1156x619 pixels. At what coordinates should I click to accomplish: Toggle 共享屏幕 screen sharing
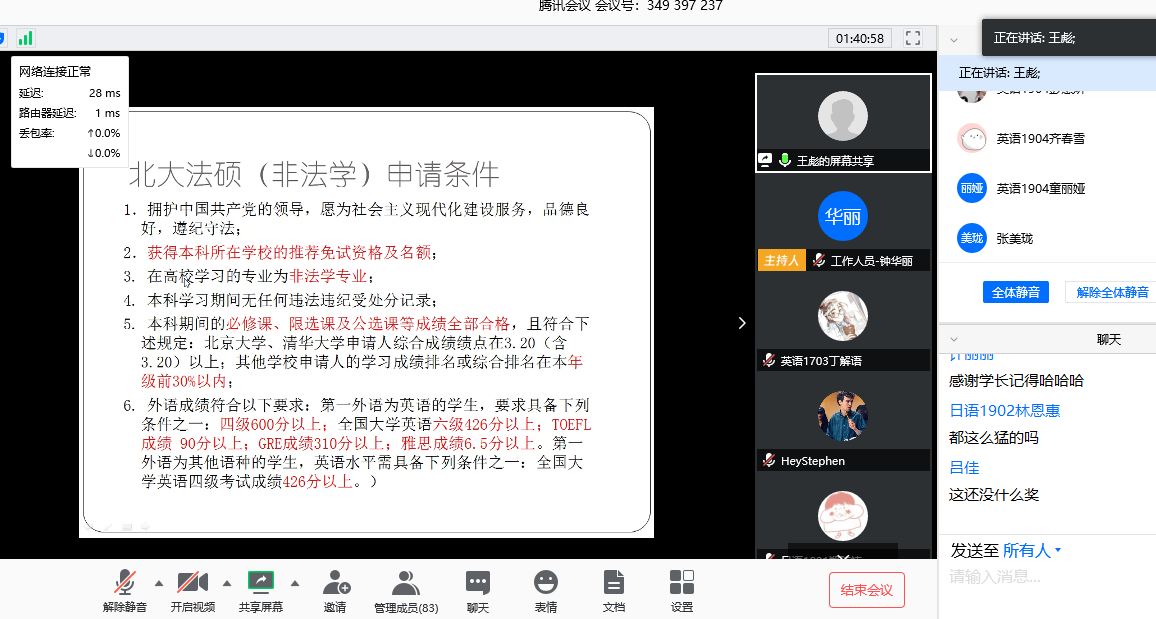[x=260, y=589]
